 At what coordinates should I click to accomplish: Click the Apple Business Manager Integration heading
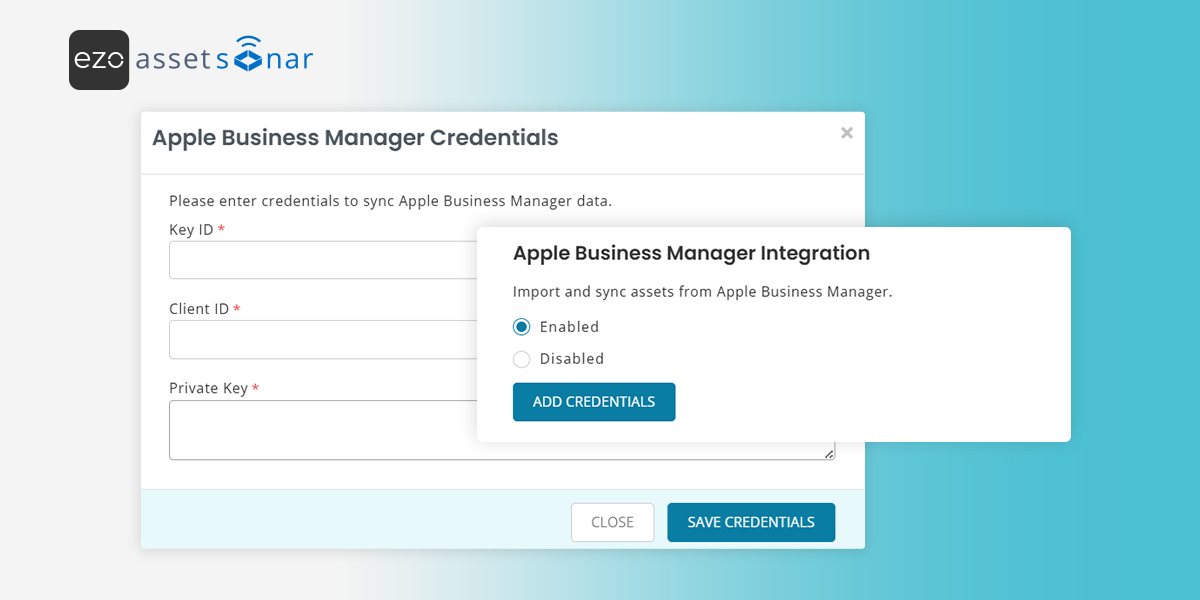pyautogui.click(x=691, y=253)
